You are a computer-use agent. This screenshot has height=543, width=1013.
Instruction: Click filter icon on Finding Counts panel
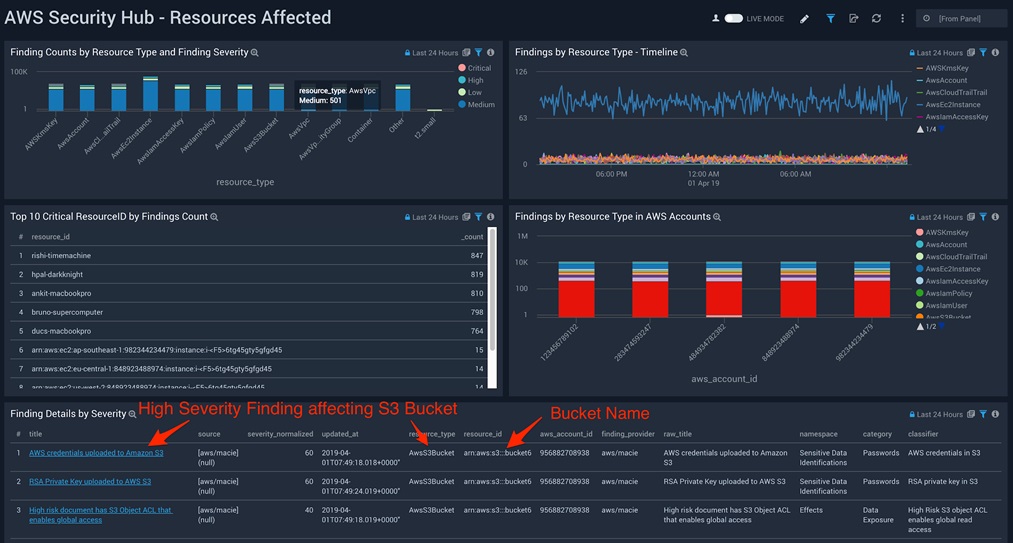coord(479,52)
